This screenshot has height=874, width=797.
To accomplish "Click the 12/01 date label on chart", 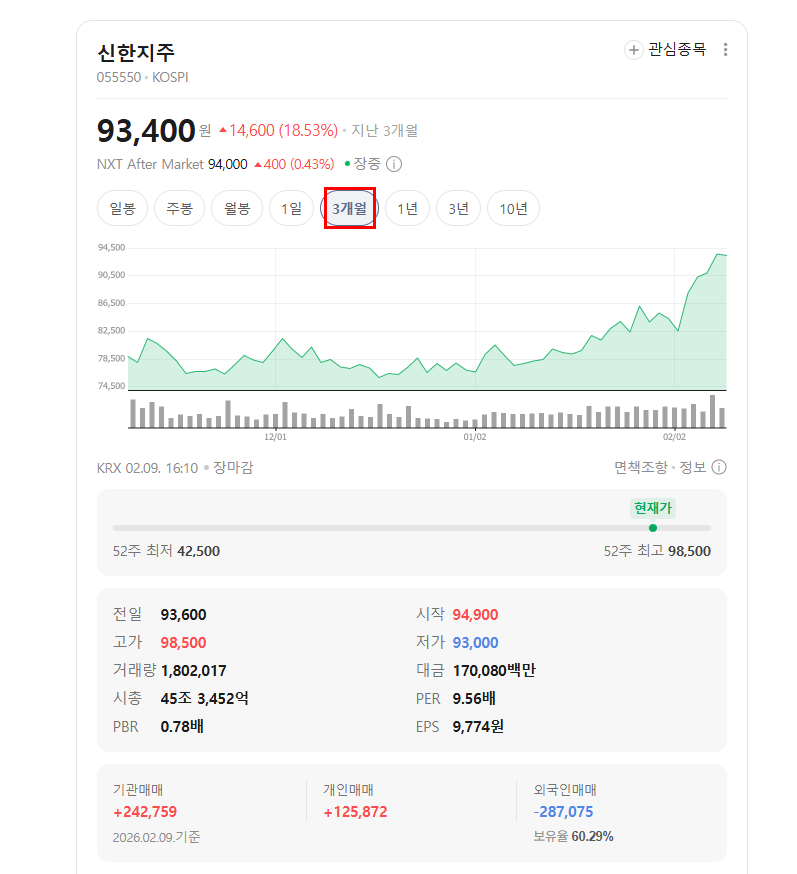I will pyautogui.click(x=275, y=437).
